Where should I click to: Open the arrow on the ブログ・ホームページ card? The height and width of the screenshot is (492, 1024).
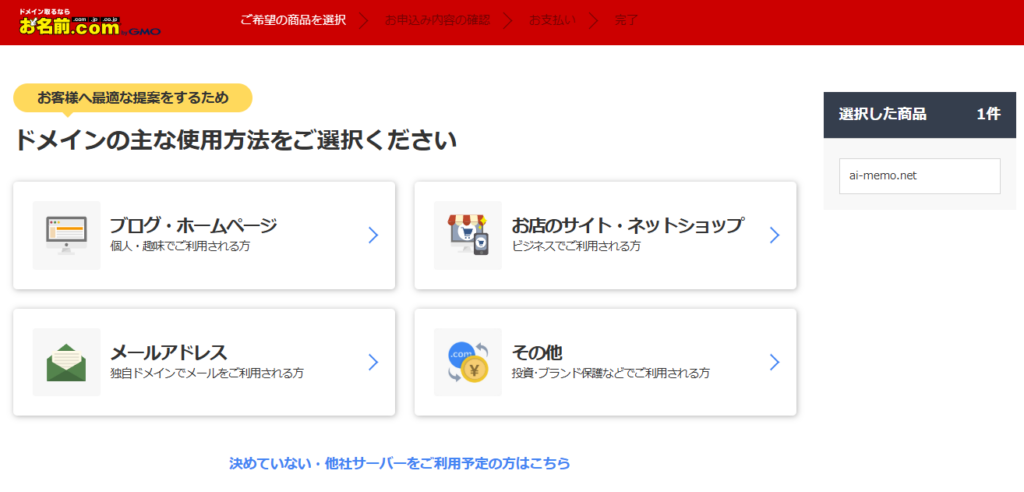(x=373, y=235)
